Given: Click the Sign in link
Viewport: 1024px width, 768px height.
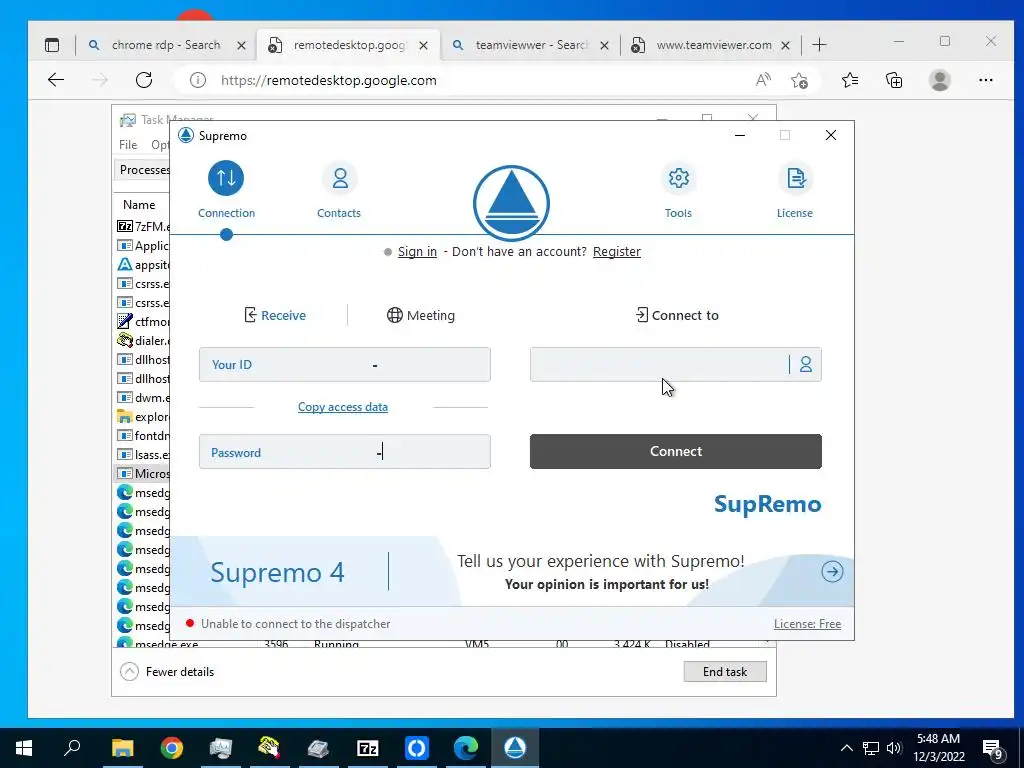Looking at the screenshot, I should pos(417,251).
